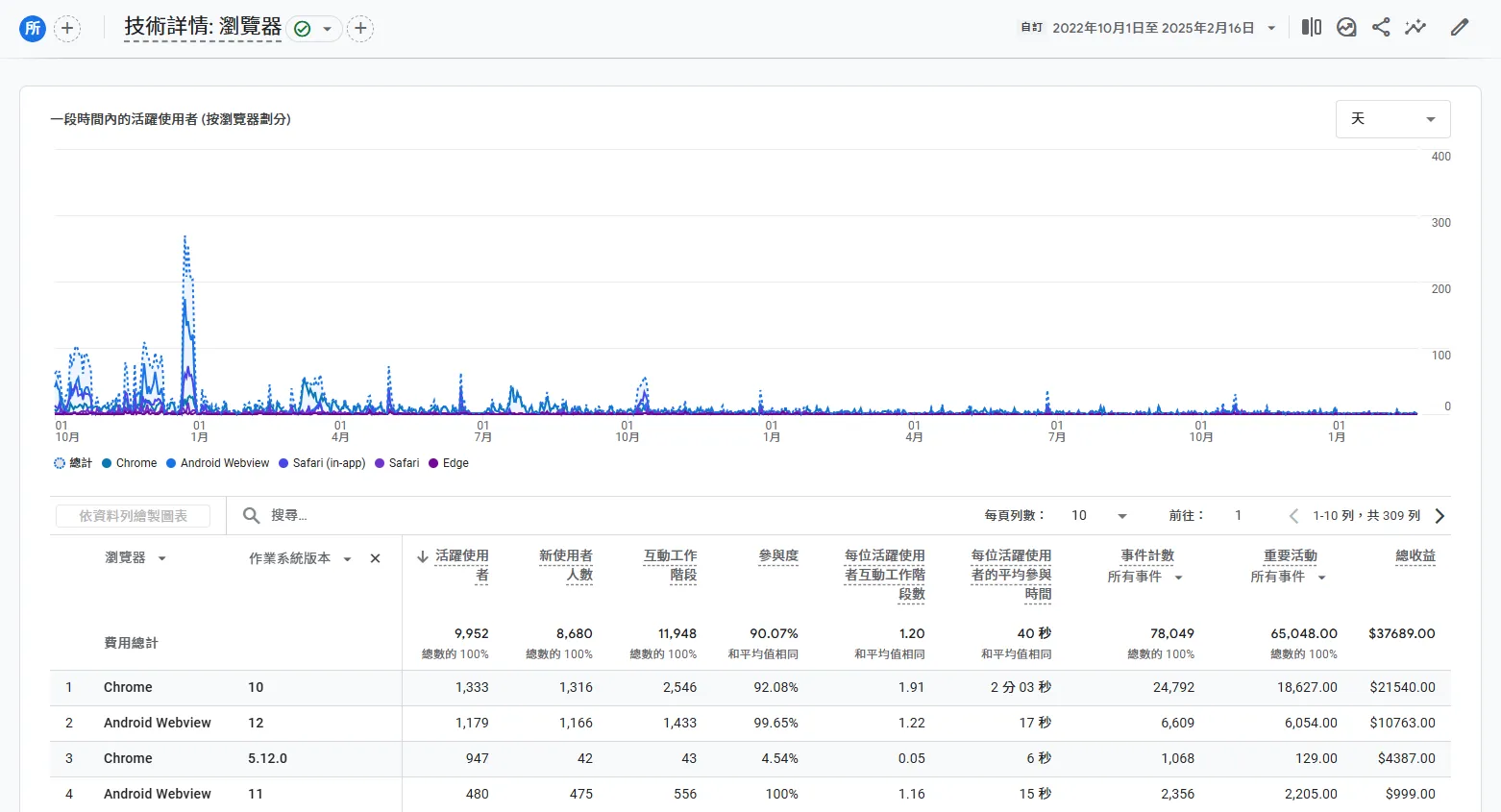The image size is (1501, 812).
Task: Toggle the 總計 series in legend
Action: pos(73,463)
